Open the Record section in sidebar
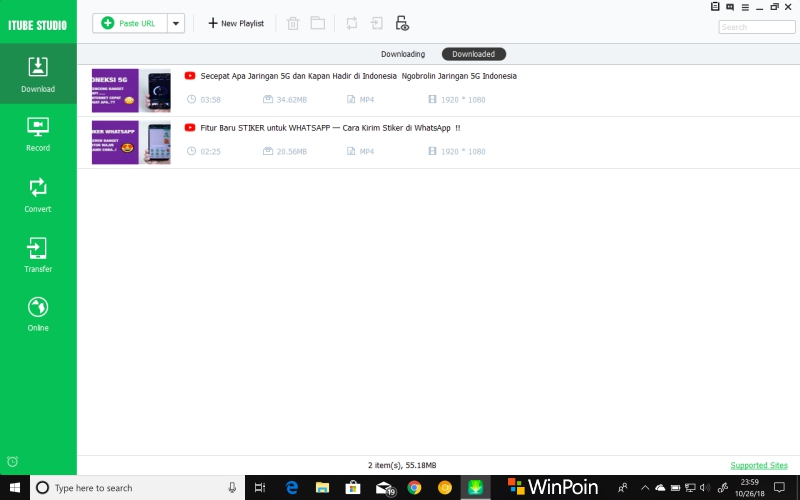The image size is (800, 500). (38, 134)
